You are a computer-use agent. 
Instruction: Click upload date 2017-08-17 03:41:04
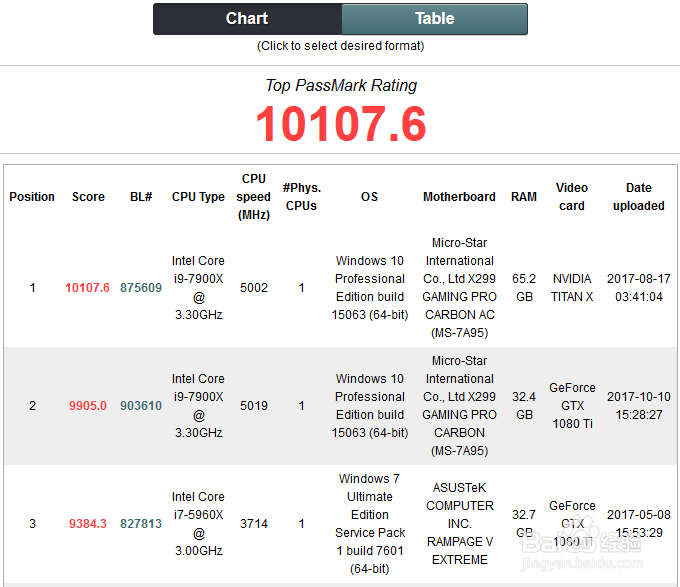click(639, 287)
